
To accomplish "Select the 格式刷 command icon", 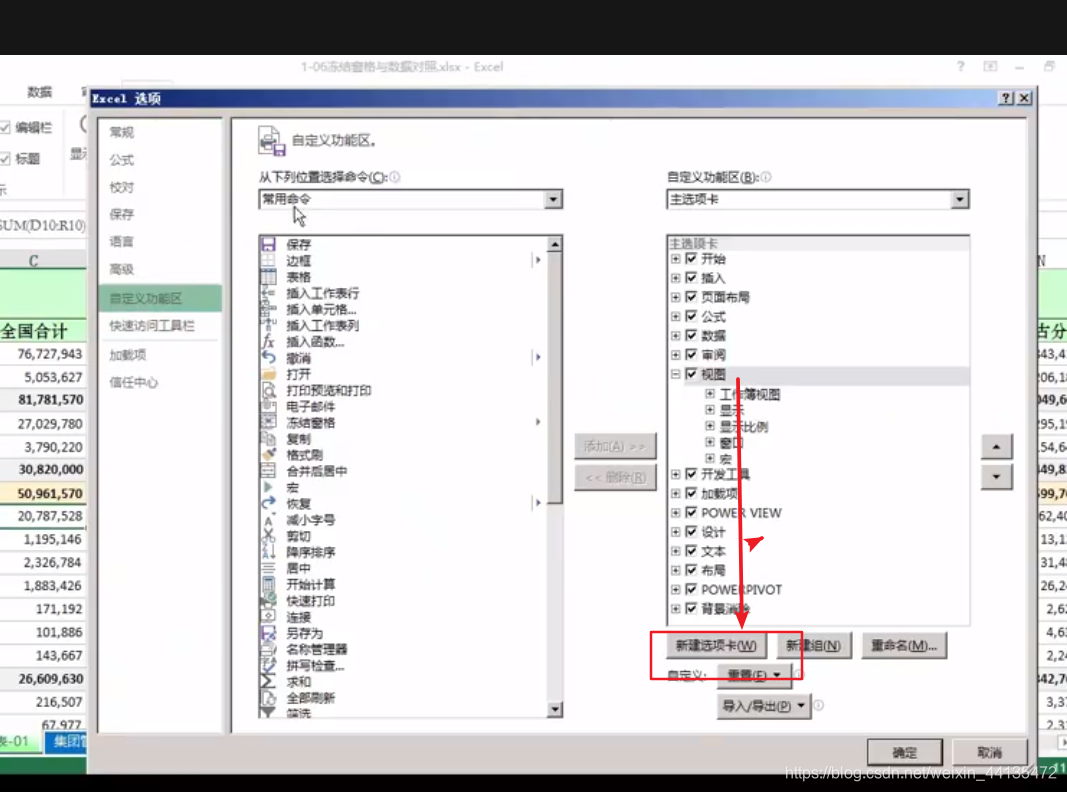I will click(269, 455).
